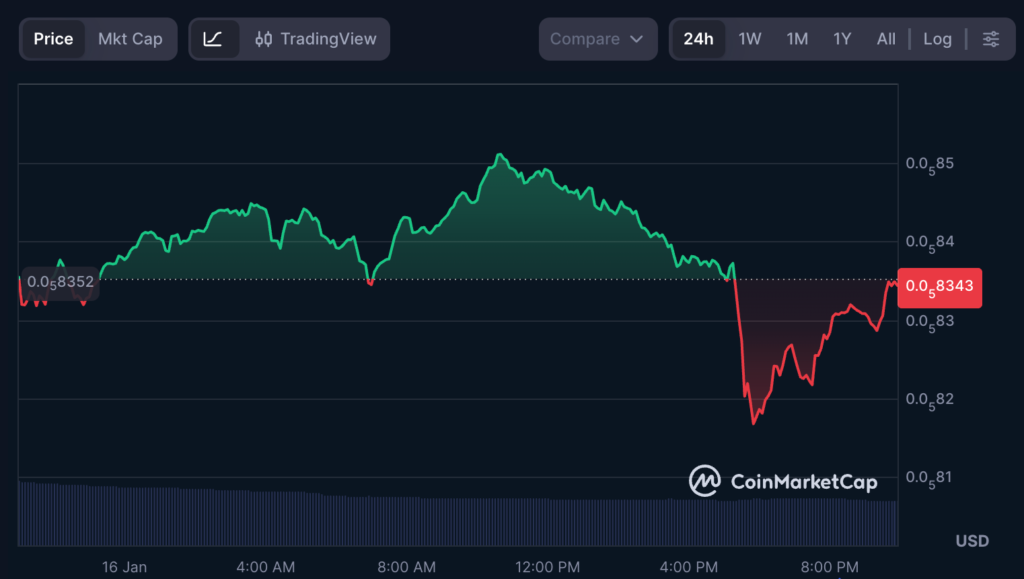Click the chart peak near 12:00 PM
Viewport: 1024px width, 579px height.
(x=500, y=156)
